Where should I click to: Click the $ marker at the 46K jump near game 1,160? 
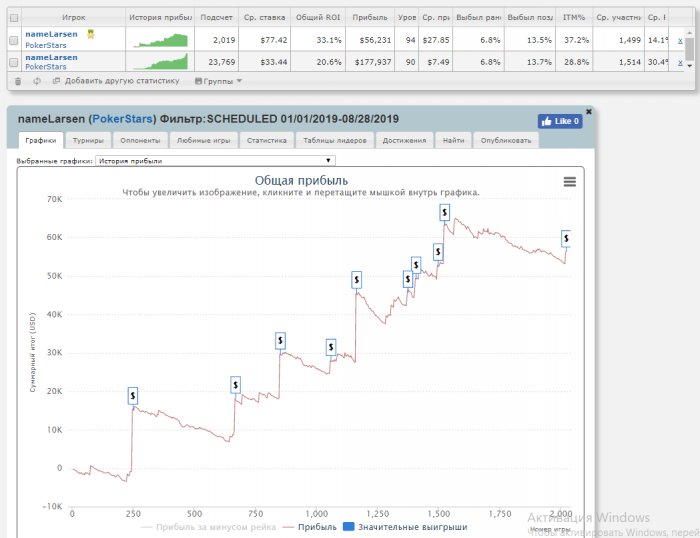click(x=356, y=280)
